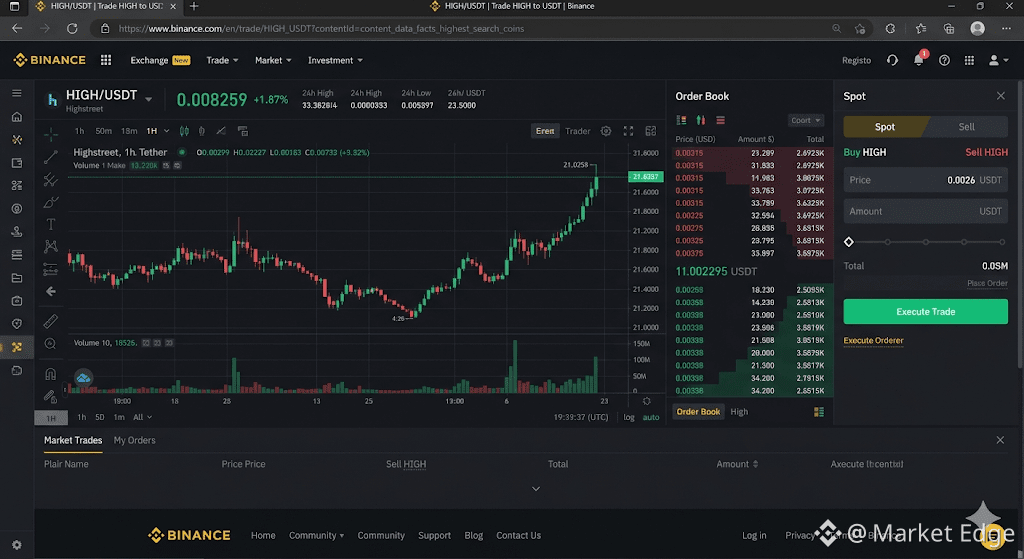Select the High tab beside Order Book

pyautogui.click(x=739, y=412)
